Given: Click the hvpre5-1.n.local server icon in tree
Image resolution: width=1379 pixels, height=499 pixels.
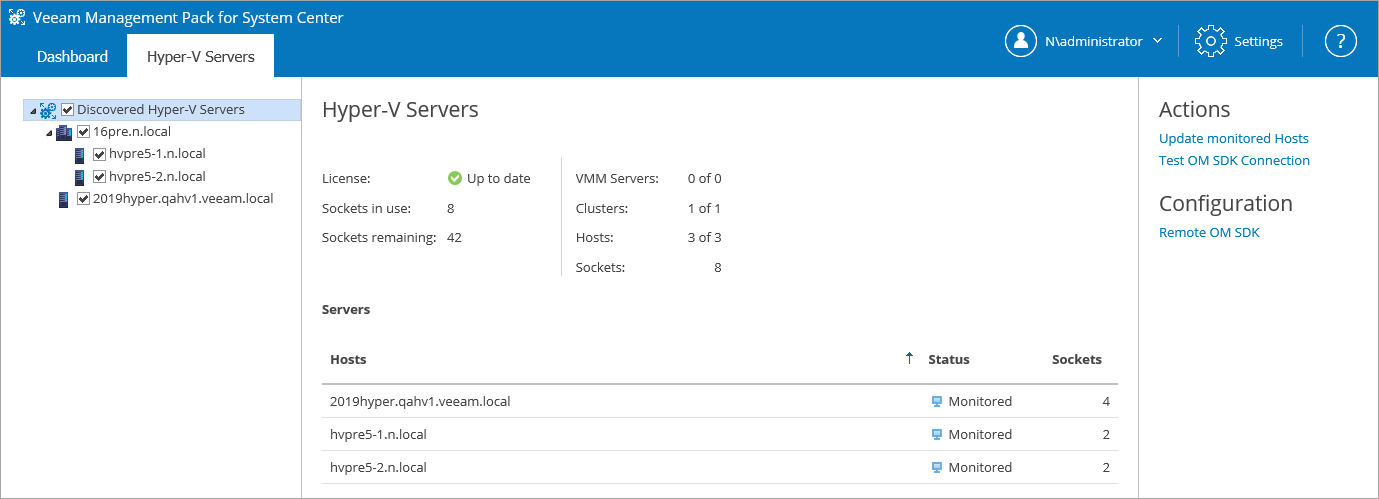Looking at the screenshot, I should click(x=79, y=155).
